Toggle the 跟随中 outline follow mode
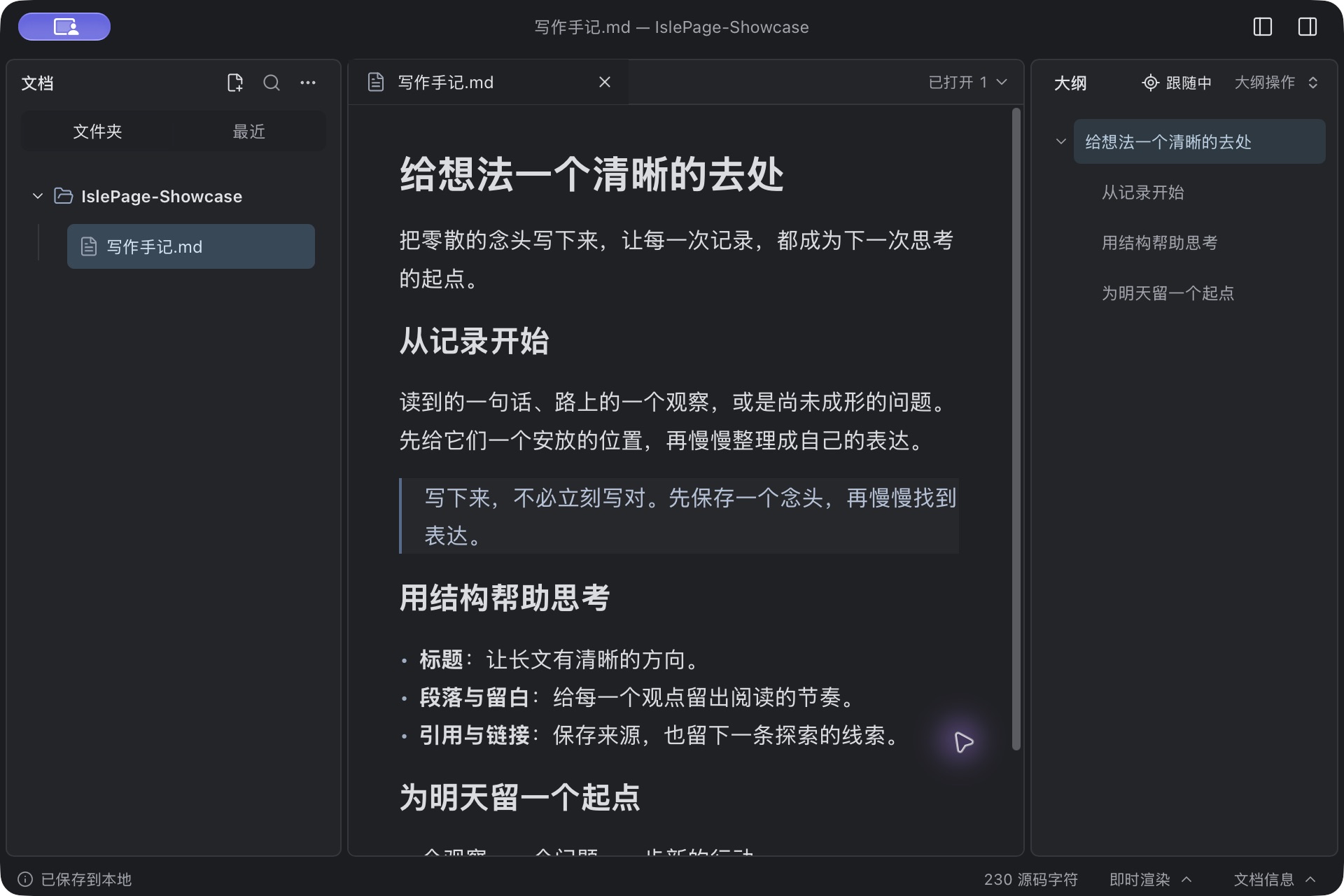 click(1176, 83)
